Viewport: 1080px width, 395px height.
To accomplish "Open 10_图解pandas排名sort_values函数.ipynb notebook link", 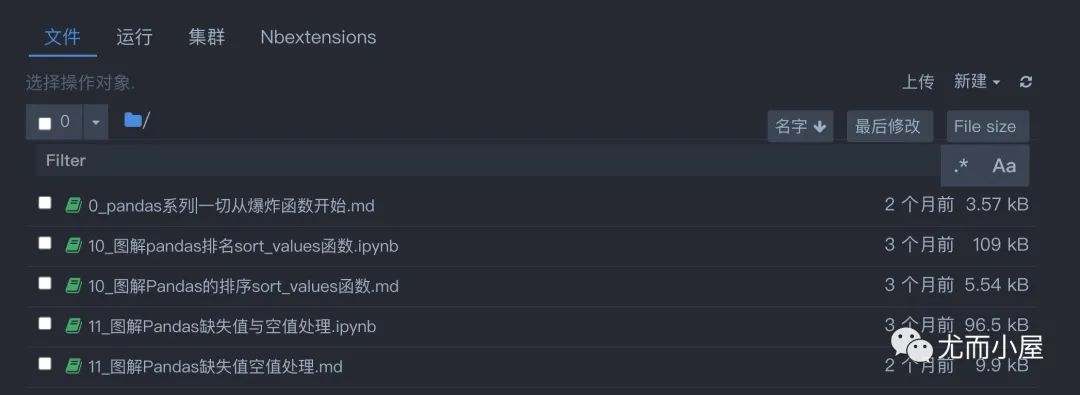I will (243, 245).
